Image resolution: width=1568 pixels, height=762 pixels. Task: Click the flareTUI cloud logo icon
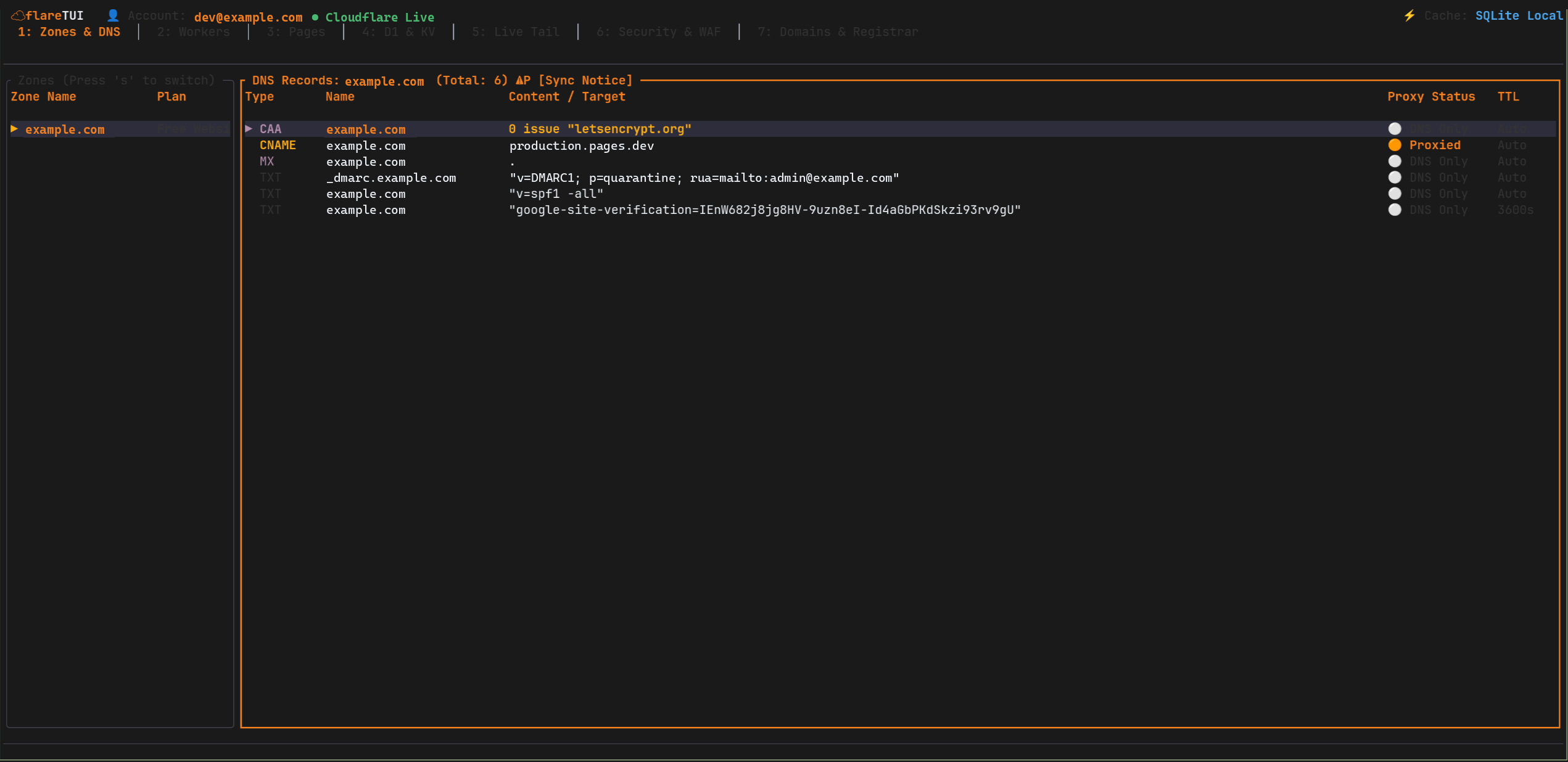18,15
